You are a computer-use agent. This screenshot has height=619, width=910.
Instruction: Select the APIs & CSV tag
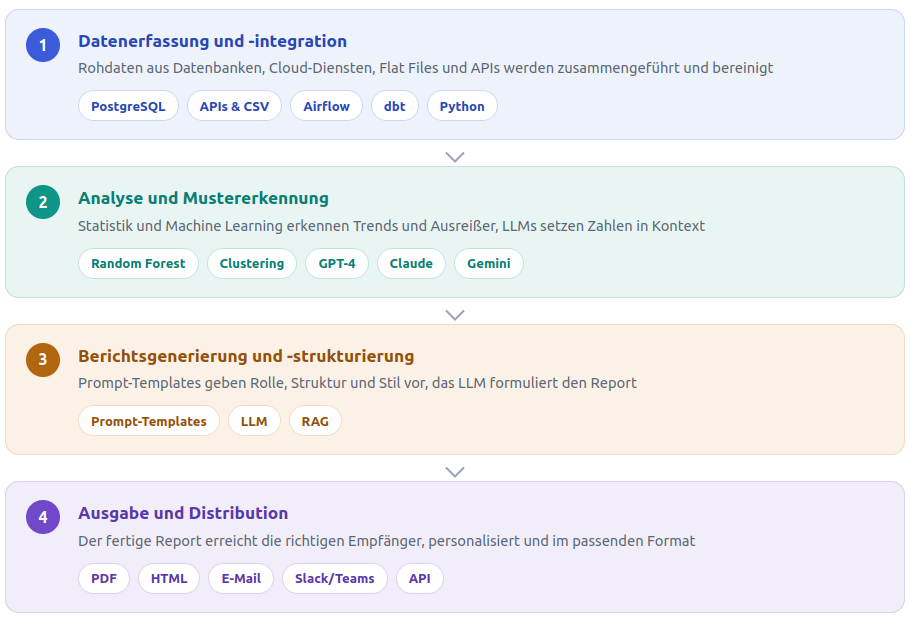pos(234,106)
